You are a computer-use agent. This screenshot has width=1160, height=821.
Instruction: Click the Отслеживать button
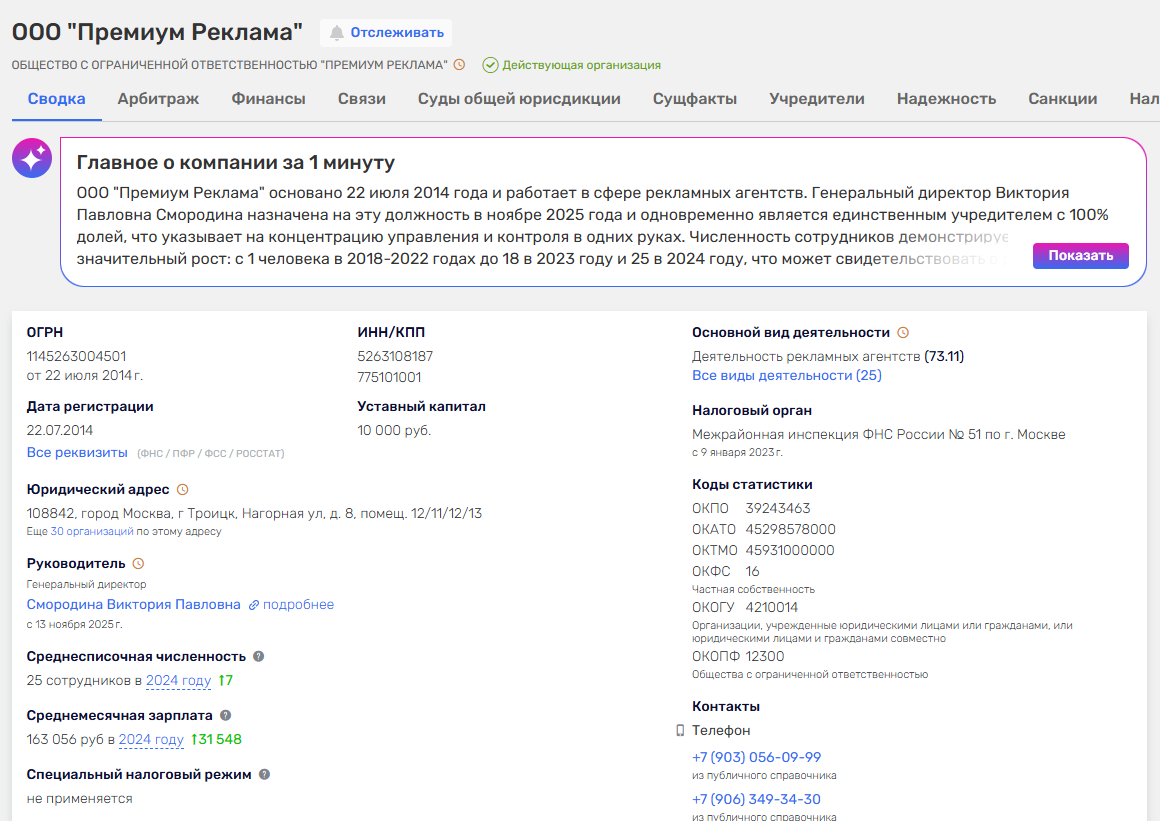pos(385,33)
